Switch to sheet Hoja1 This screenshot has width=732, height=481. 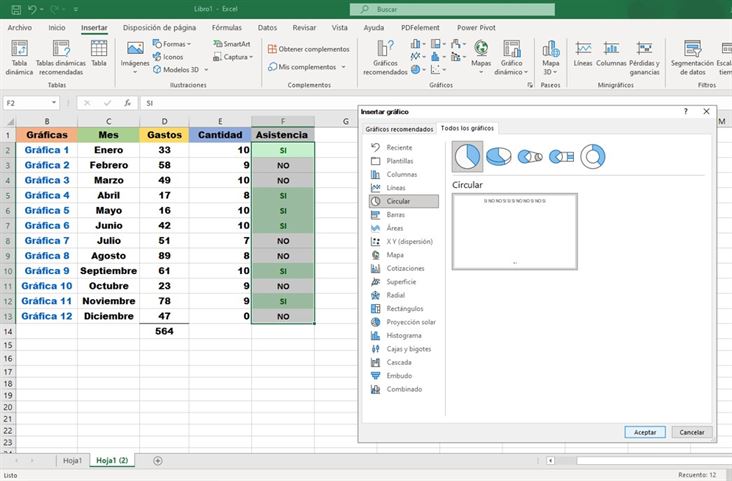point(72,460)
